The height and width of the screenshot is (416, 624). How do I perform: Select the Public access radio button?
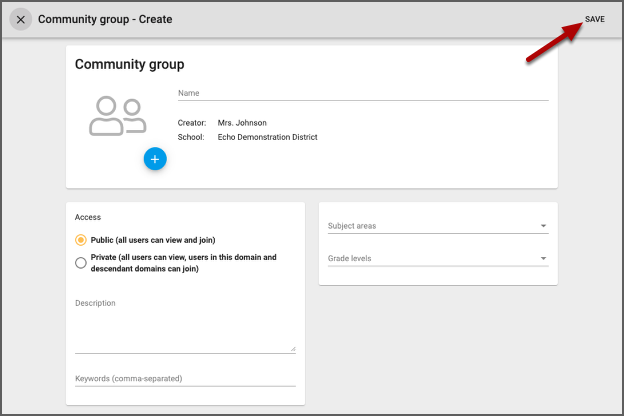[81, 240]
